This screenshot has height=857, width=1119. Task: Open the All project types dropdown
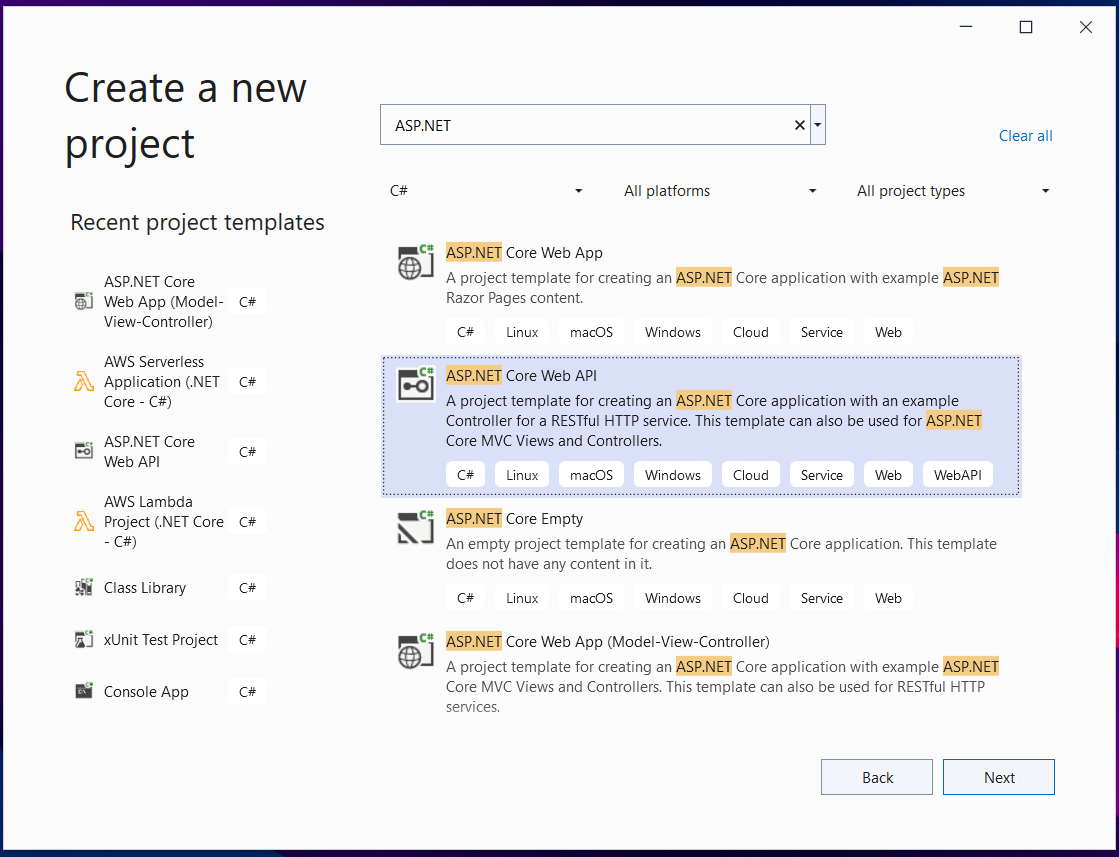coord(953,191)
